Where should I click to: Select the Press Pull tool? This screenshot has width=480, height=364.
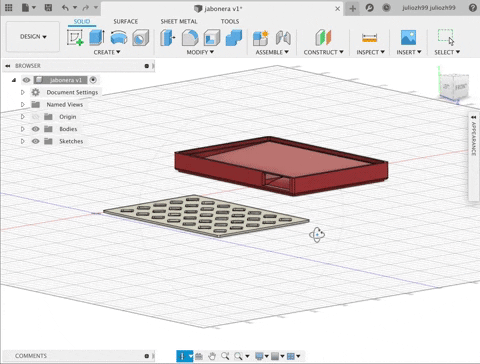click(x=167, y=37)
